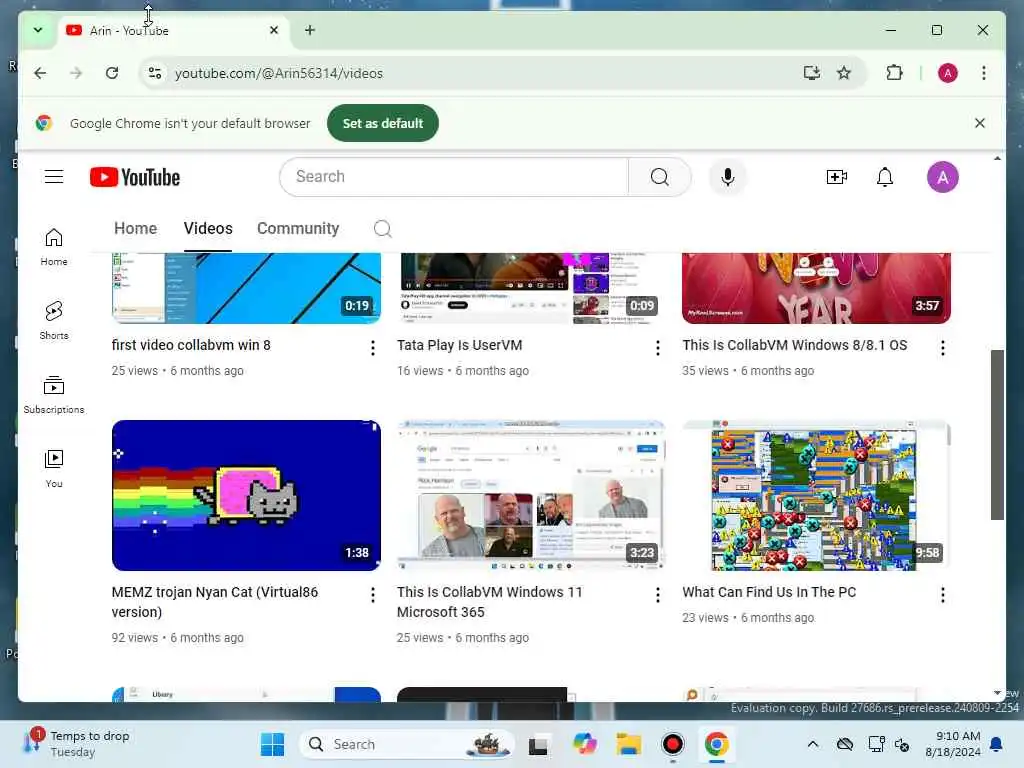Open This Is CollabVM Windows 11 Microsoft 365 title
Screen dimensions: 1024x768
pos(488,601)
